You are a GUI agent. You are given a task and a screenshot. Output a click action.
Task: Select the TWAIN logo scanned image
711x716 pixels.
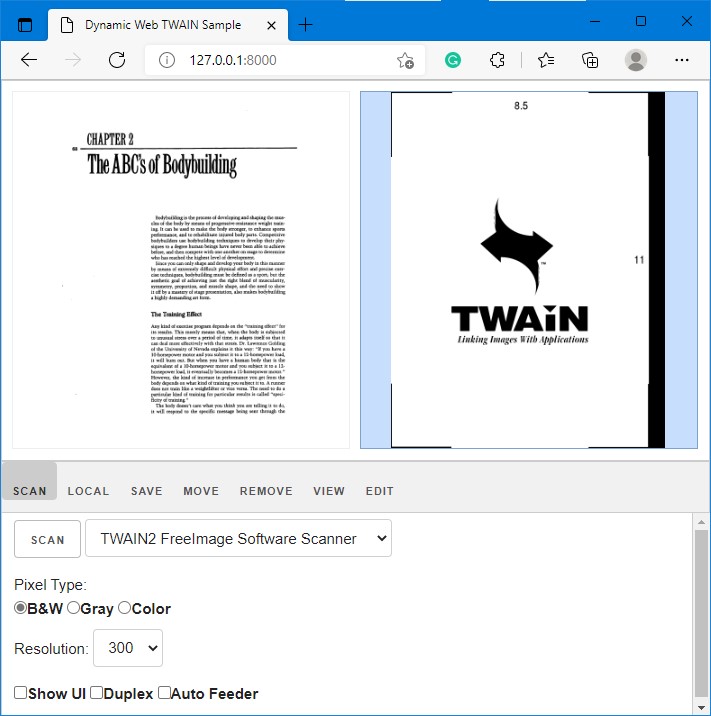point(528,270)
